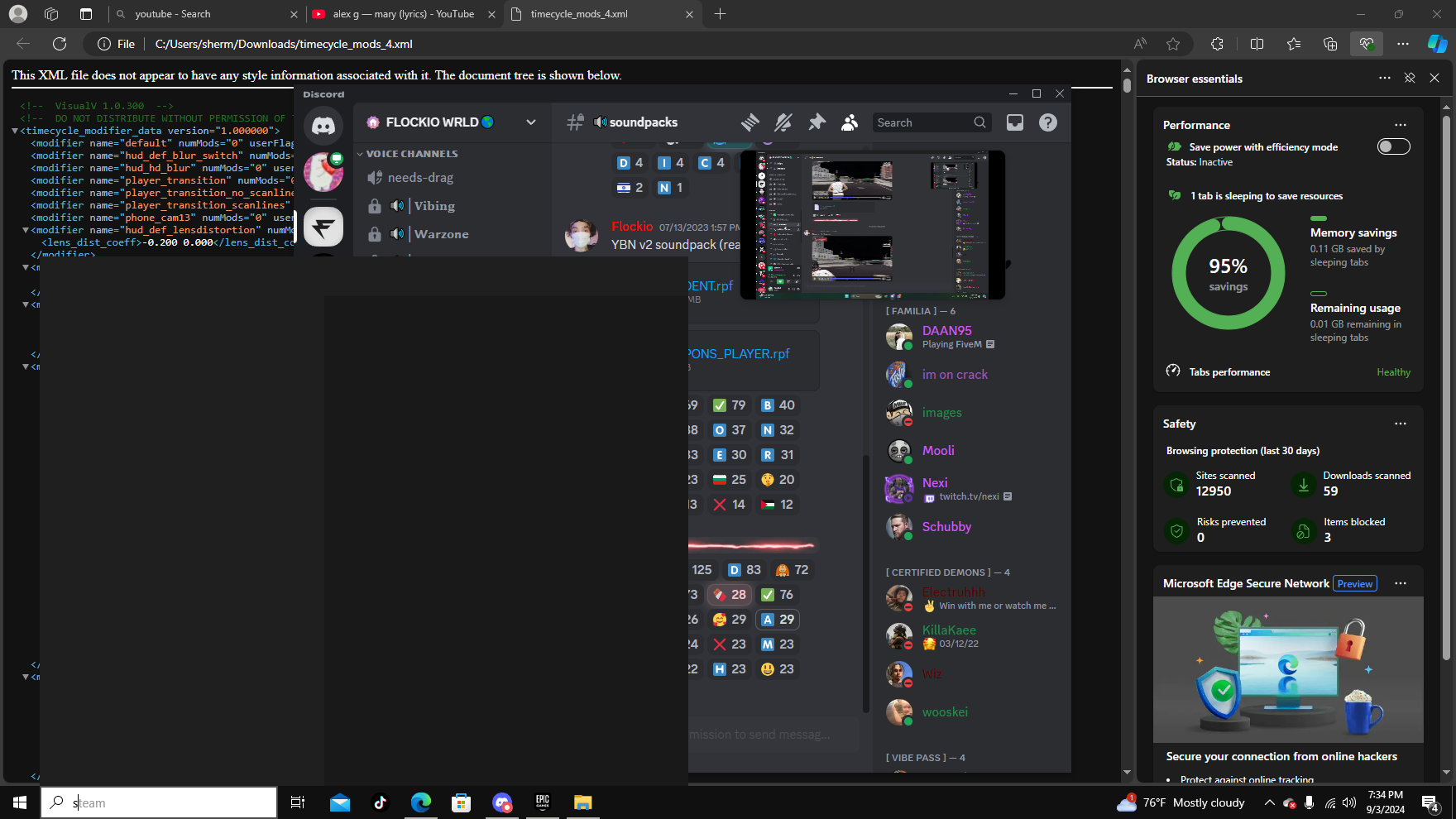Click the address bar file path

coord(284,44)
